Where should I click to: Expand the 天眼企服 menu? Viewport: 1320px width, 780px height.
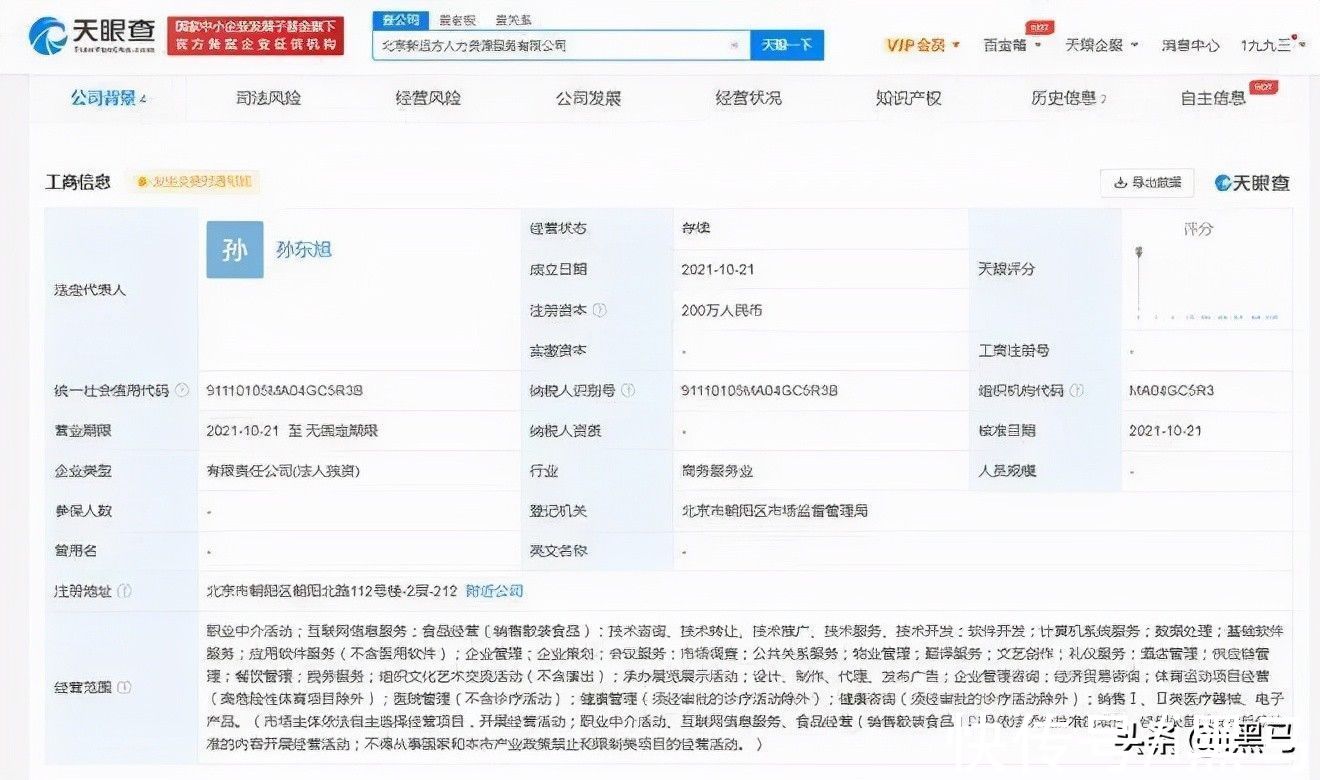(1102, 45)
